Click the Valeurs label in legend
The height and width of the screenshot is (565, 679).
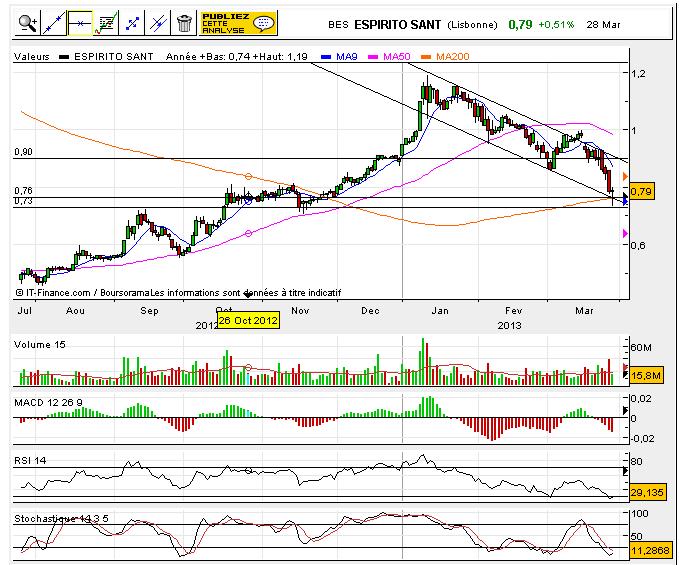pos(32,56)
